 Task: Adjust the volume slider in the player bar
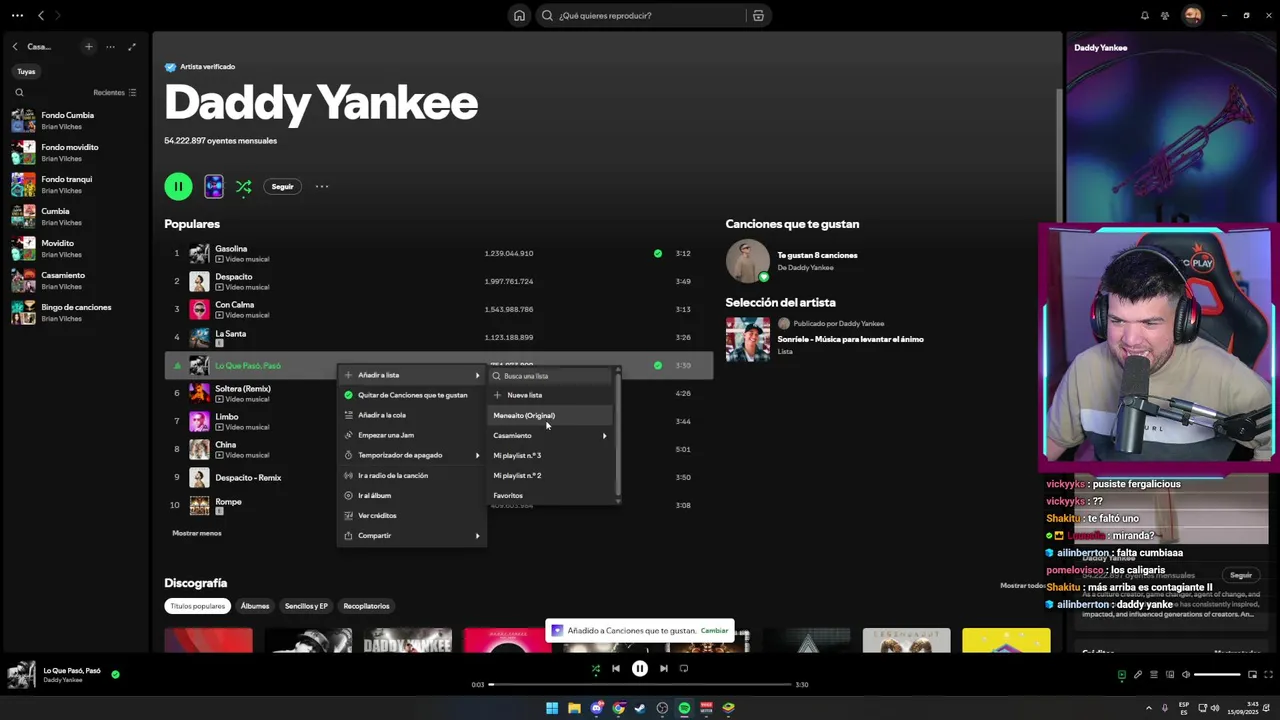[1217, 674]
